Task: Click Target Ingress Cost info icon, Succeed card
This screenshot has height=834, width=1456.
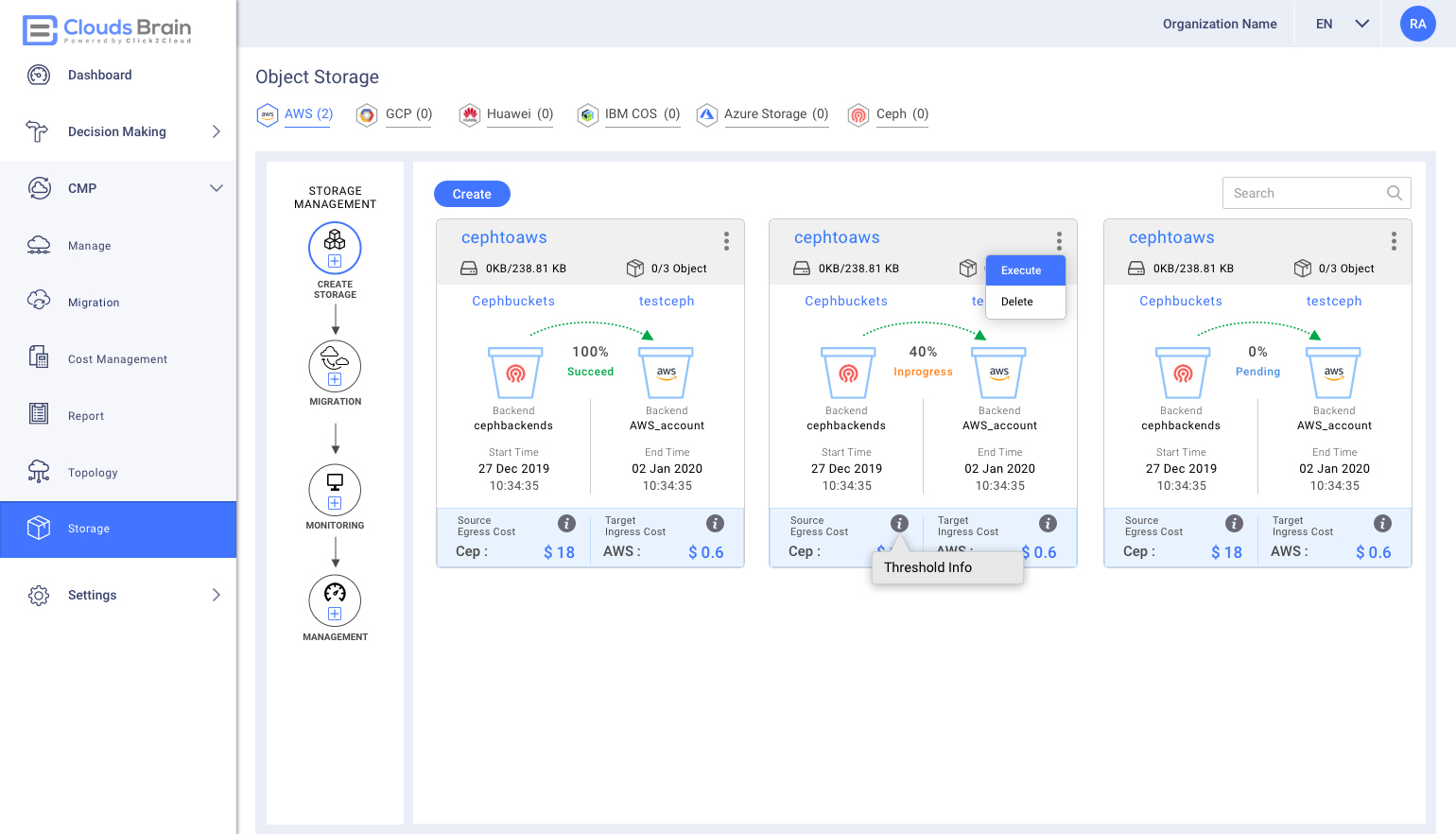Action: tap(716, 523)
